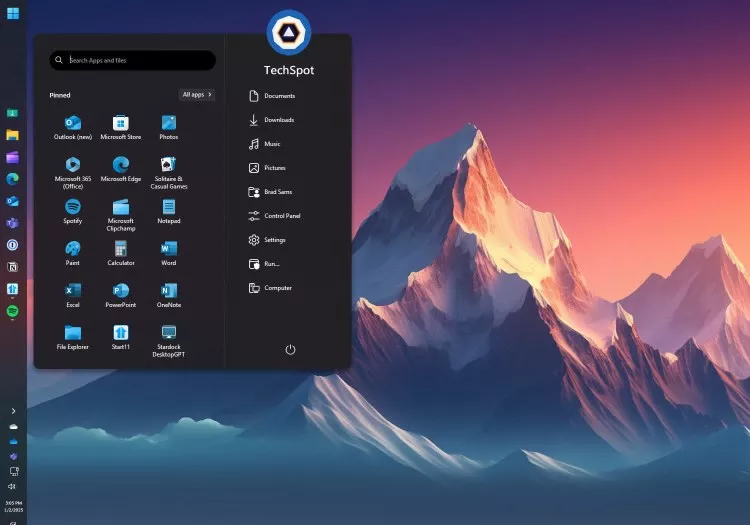Launch Microsoft Edge from pinned apps

121,169
